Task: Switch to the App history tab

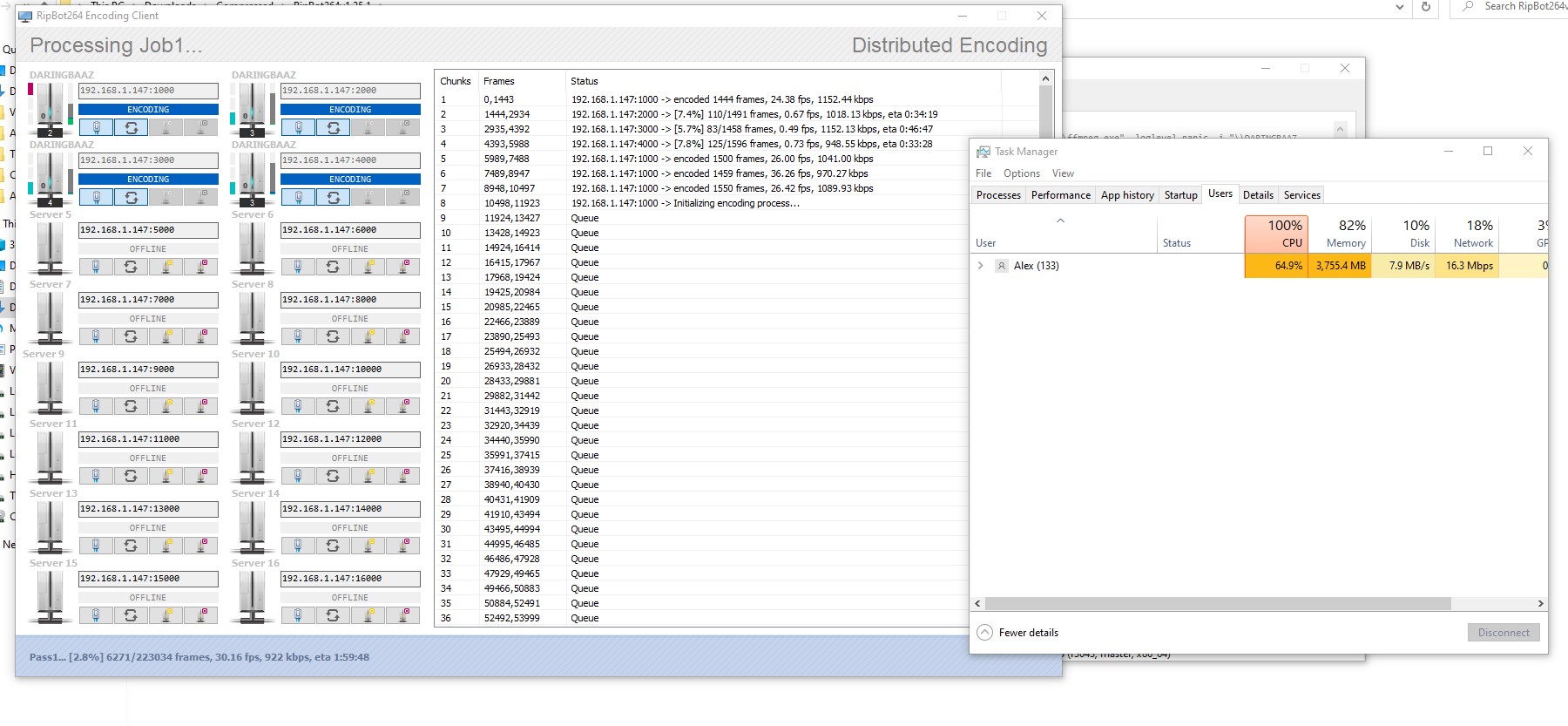Action: (x=1127, y=195)
